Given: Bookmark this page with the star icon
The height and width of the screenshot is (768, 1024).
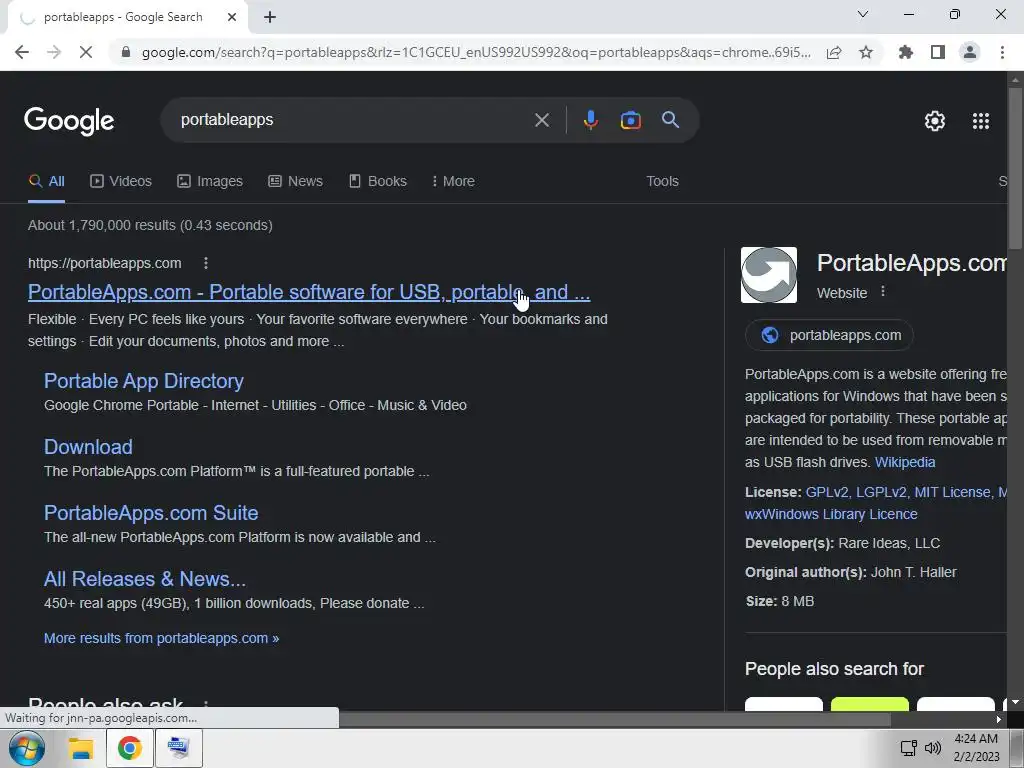Looking at the screenshot, I should 866,52.
